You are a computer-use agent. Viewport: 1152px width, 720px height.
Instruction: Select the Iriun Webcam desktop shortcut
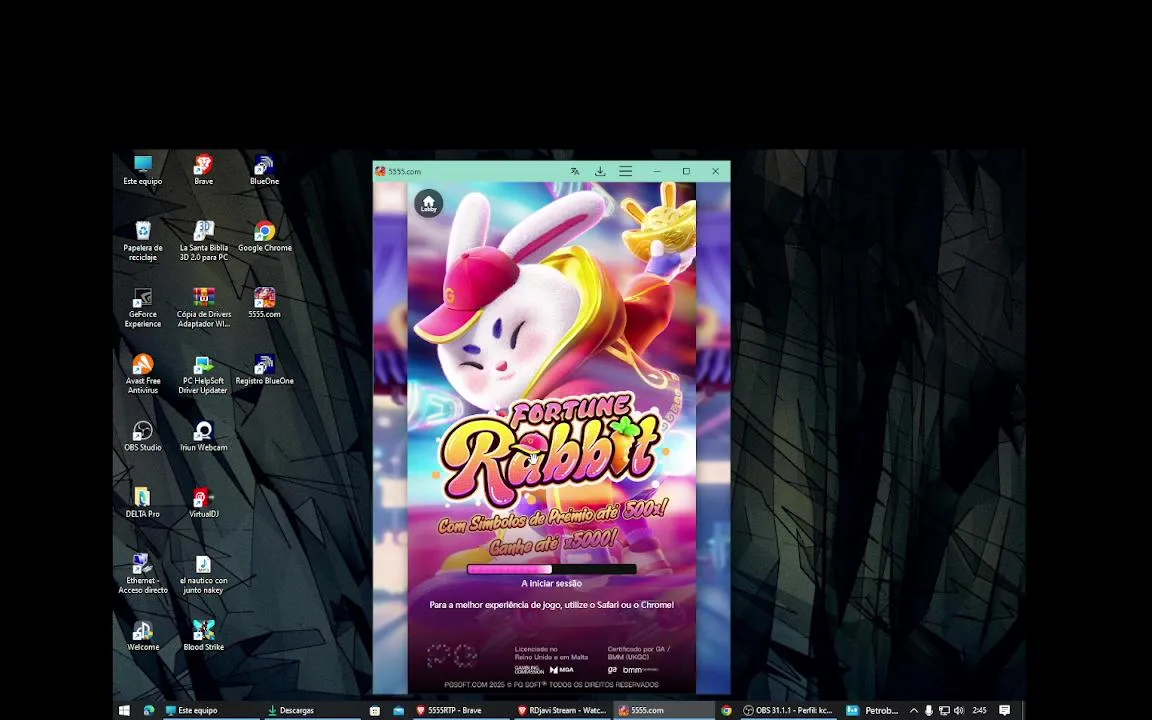coord(204,436)
